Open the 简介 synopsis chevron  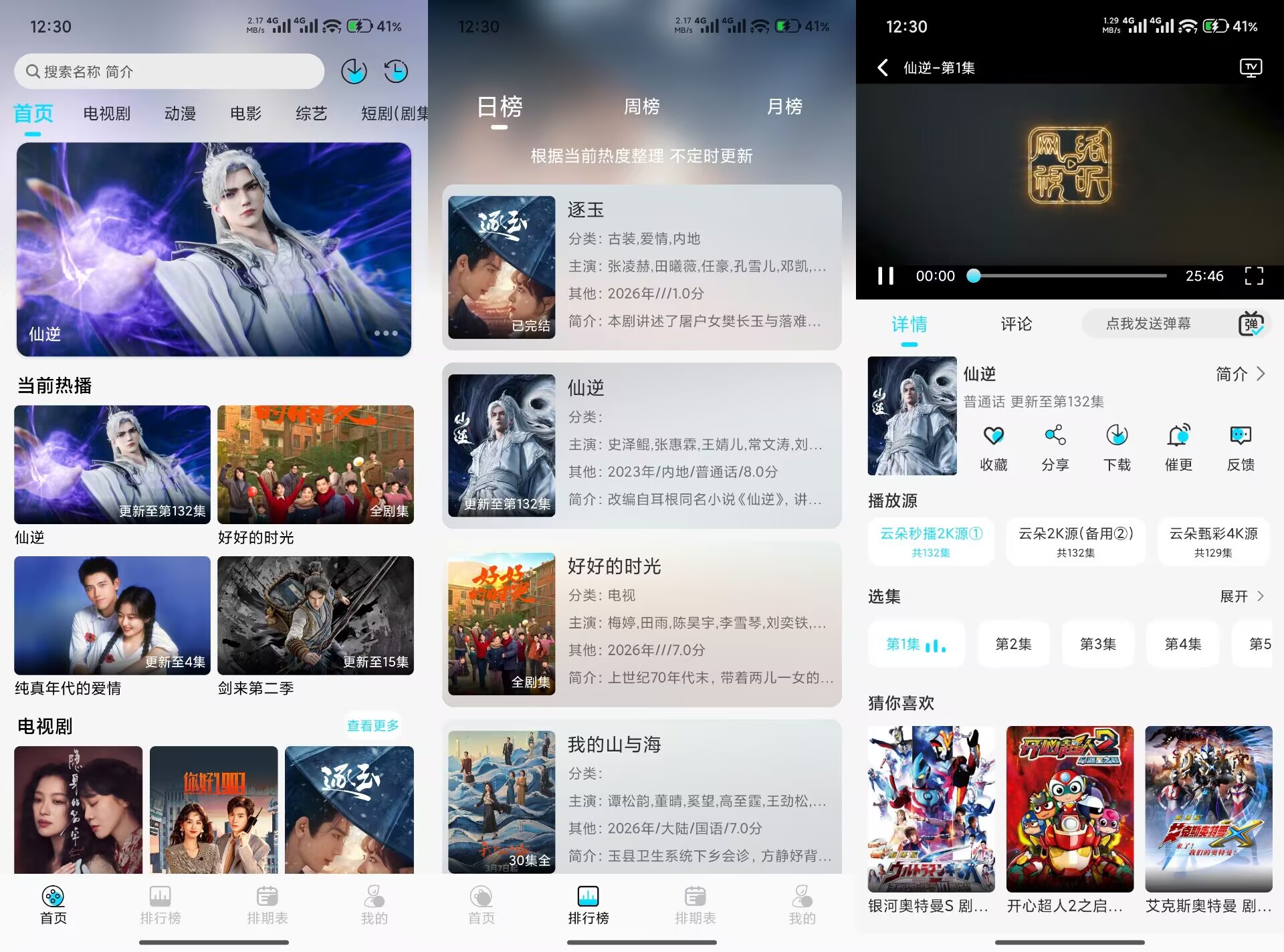coord(1241,374)
